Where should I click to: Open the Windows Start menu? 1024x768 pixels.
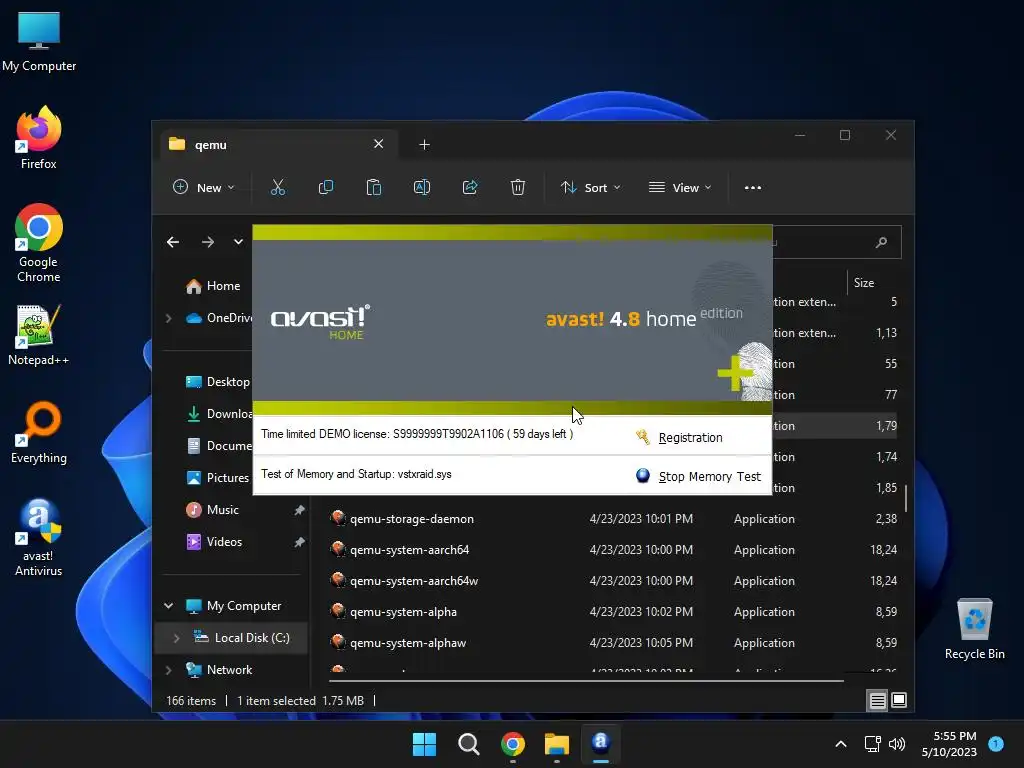tap(424, 744)
